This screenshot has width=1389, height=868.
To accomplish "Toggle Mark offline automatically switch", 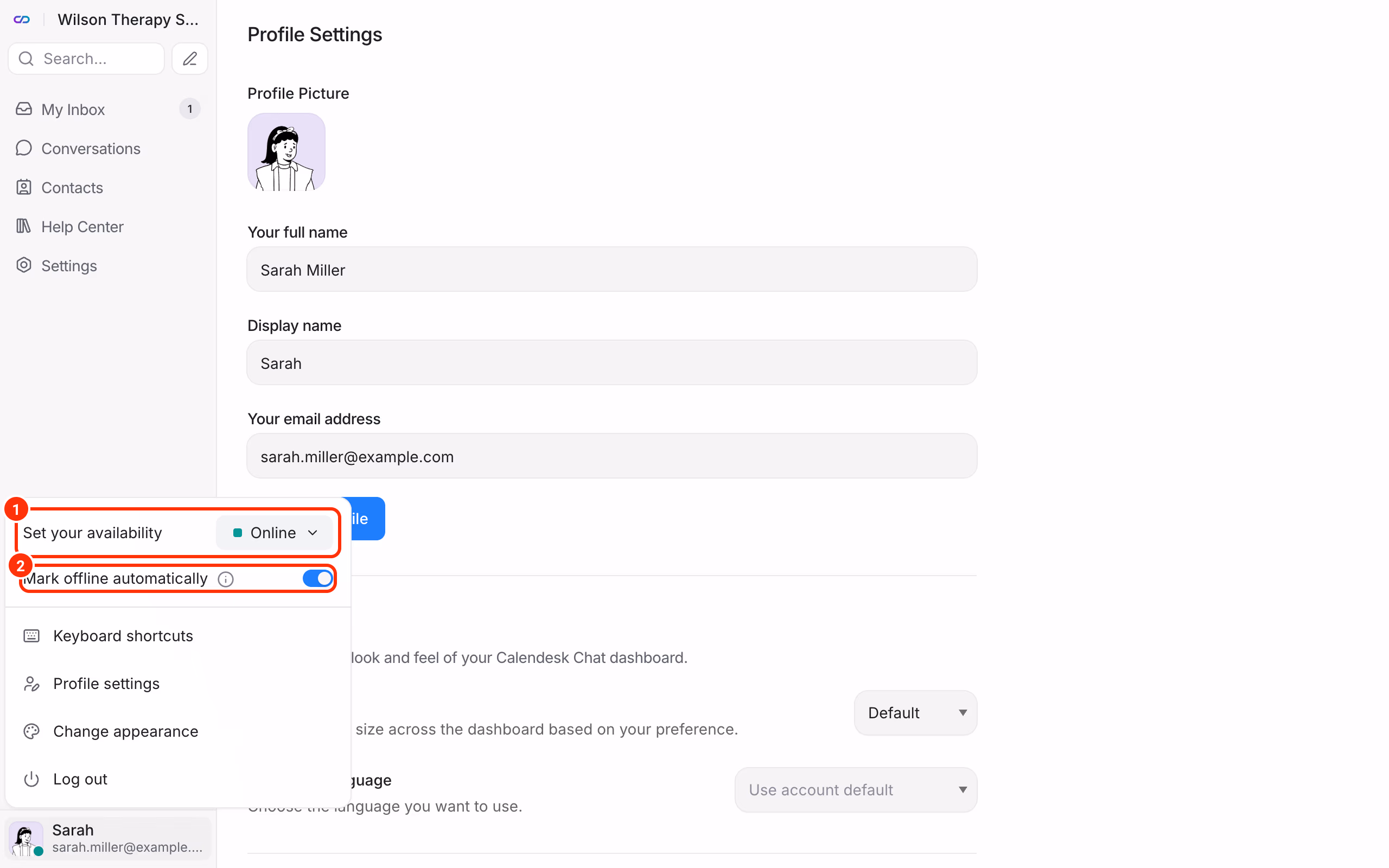I will [317, 578].
